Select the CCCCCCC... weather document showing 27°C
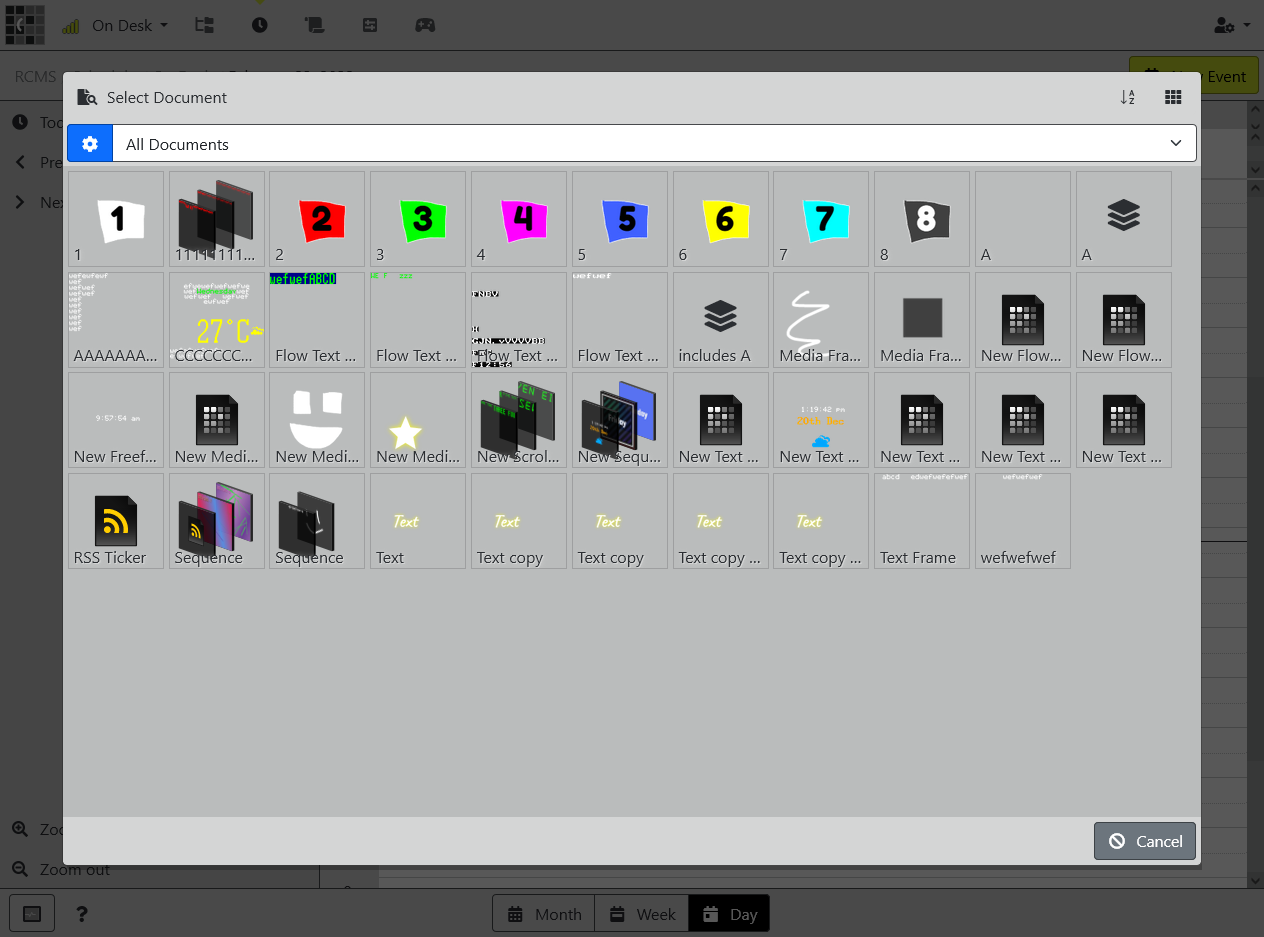 [x=217, y=320]
